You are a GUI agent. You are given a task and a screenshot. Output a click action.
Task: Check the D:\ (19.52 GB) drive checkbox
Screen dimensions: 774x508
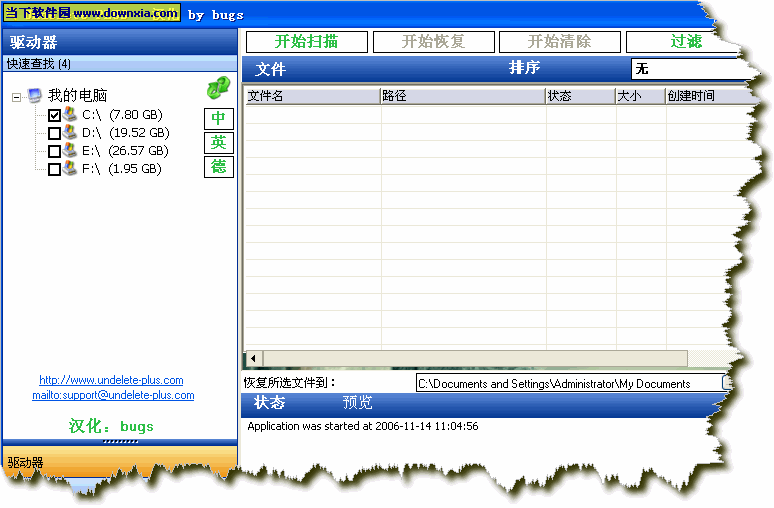[55, 133]
